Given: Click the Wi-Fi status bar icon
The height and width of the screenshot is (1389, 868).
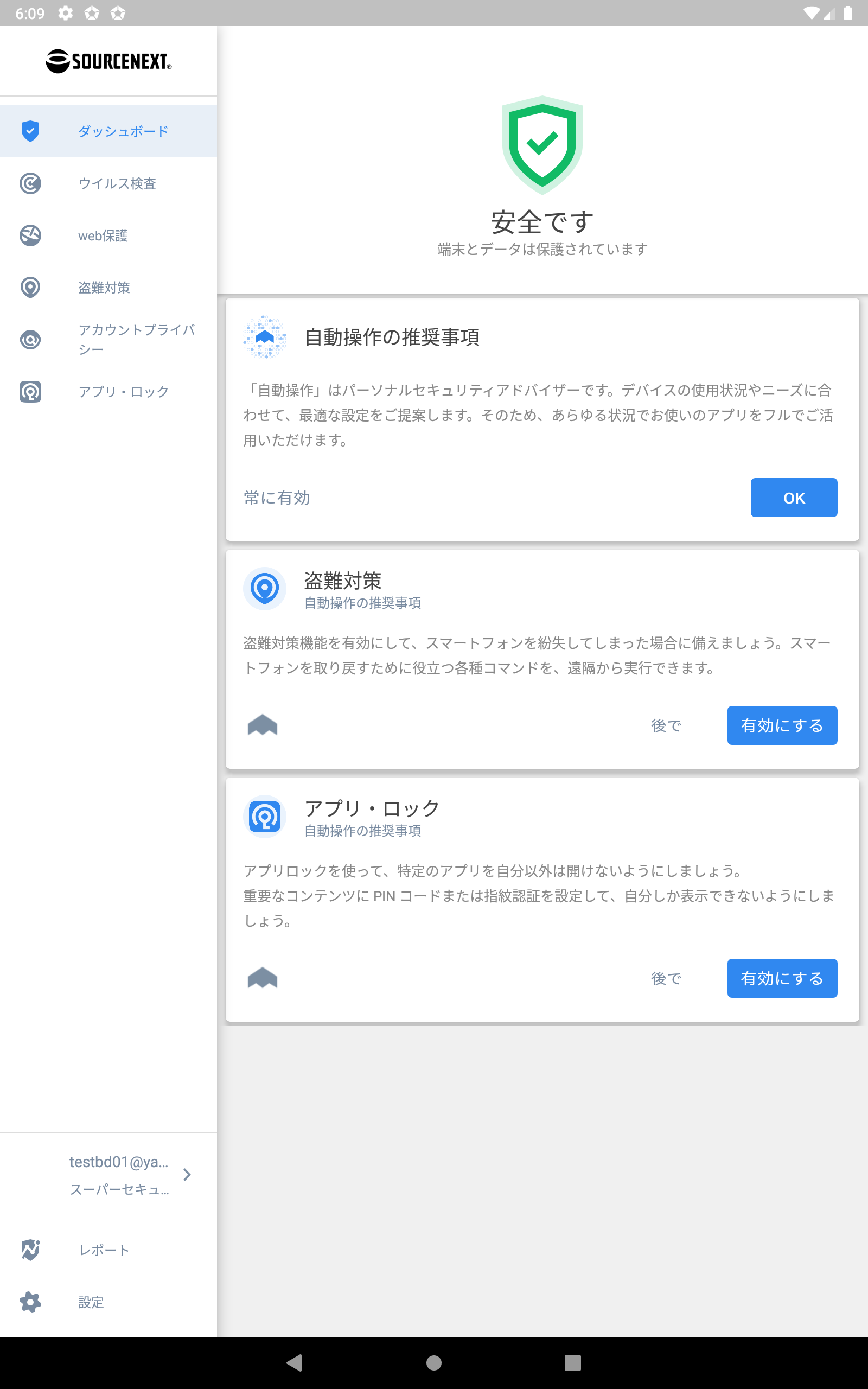Looking at the screenshot, I should click(x=812, y=13).
